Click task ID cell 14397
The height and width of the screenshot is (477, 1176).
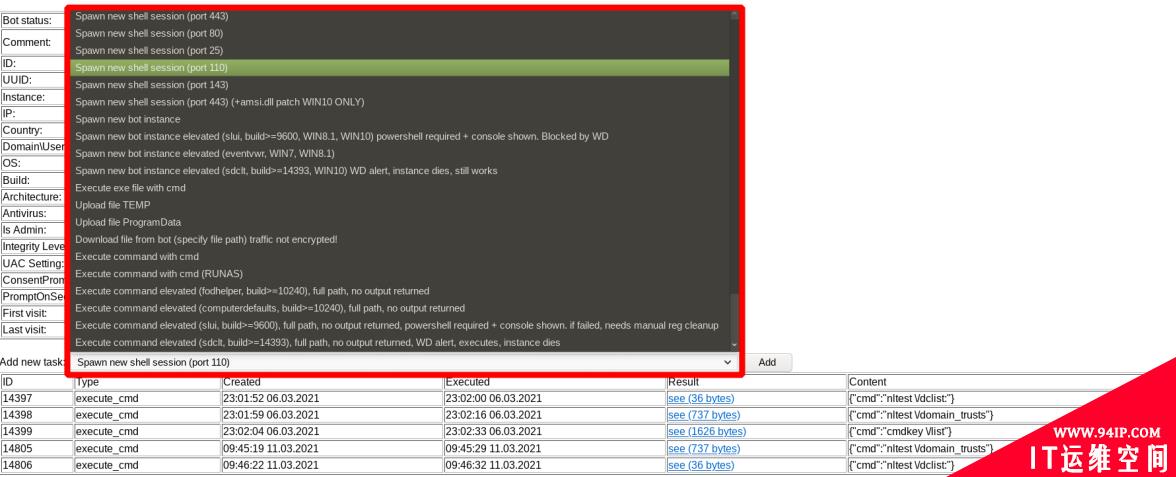coord(37,398)
